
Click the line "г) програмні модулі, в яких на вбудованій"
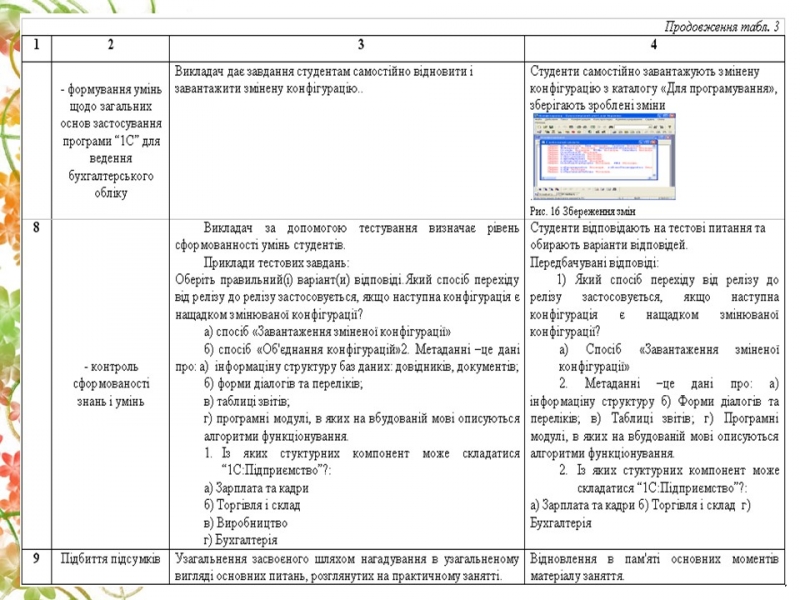tap(362, 419)
